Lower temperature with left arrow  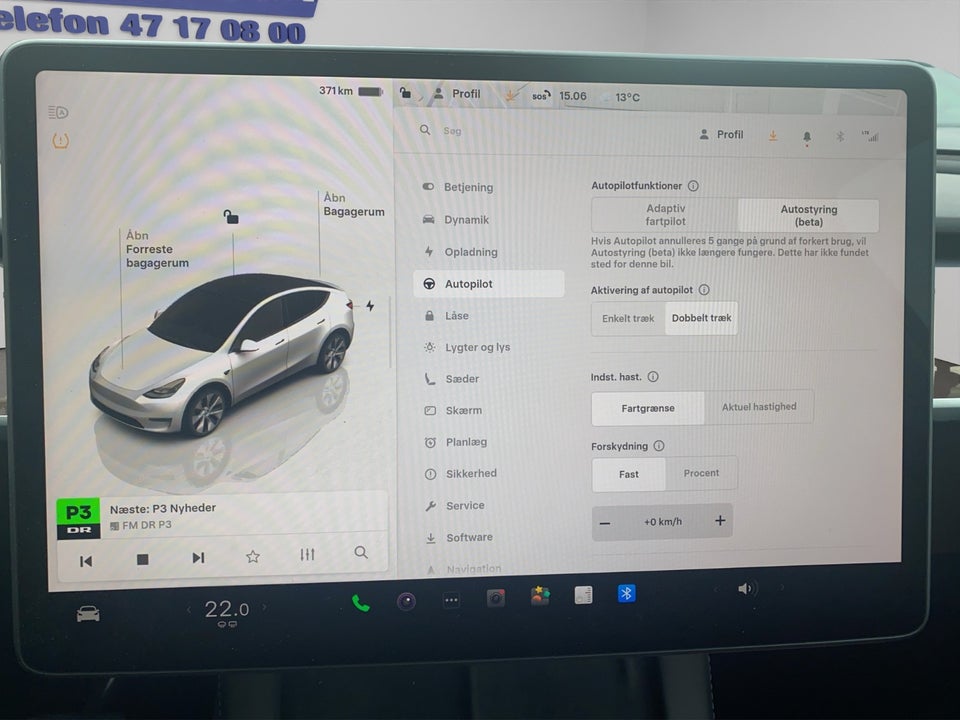[189, 610]
